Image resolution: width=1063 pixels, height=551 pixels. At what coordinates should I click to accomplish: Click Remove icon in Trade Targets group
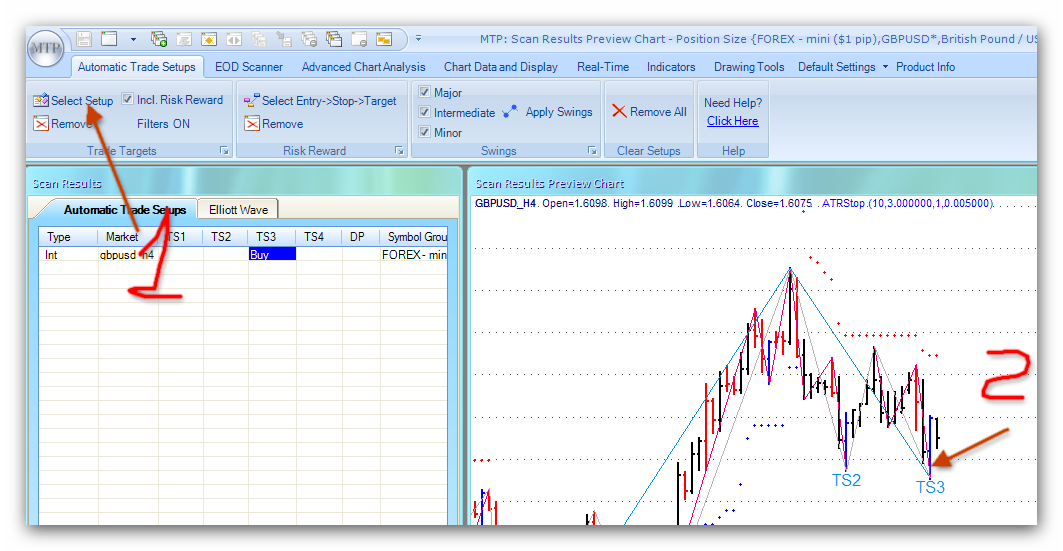(x=41, y=124)
